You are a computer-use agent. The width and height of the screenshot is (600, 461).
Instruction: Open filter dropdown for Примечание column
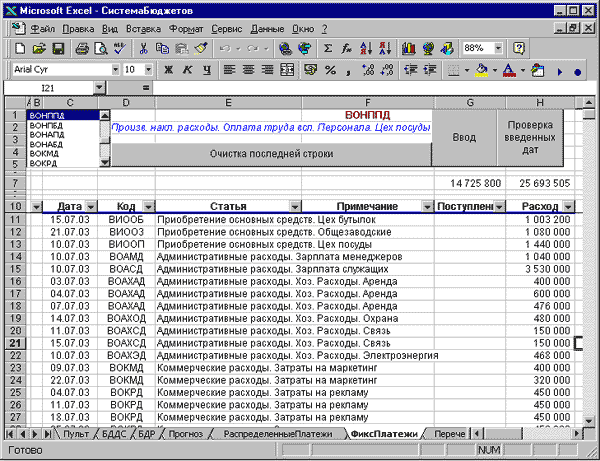tap(427, 207)
